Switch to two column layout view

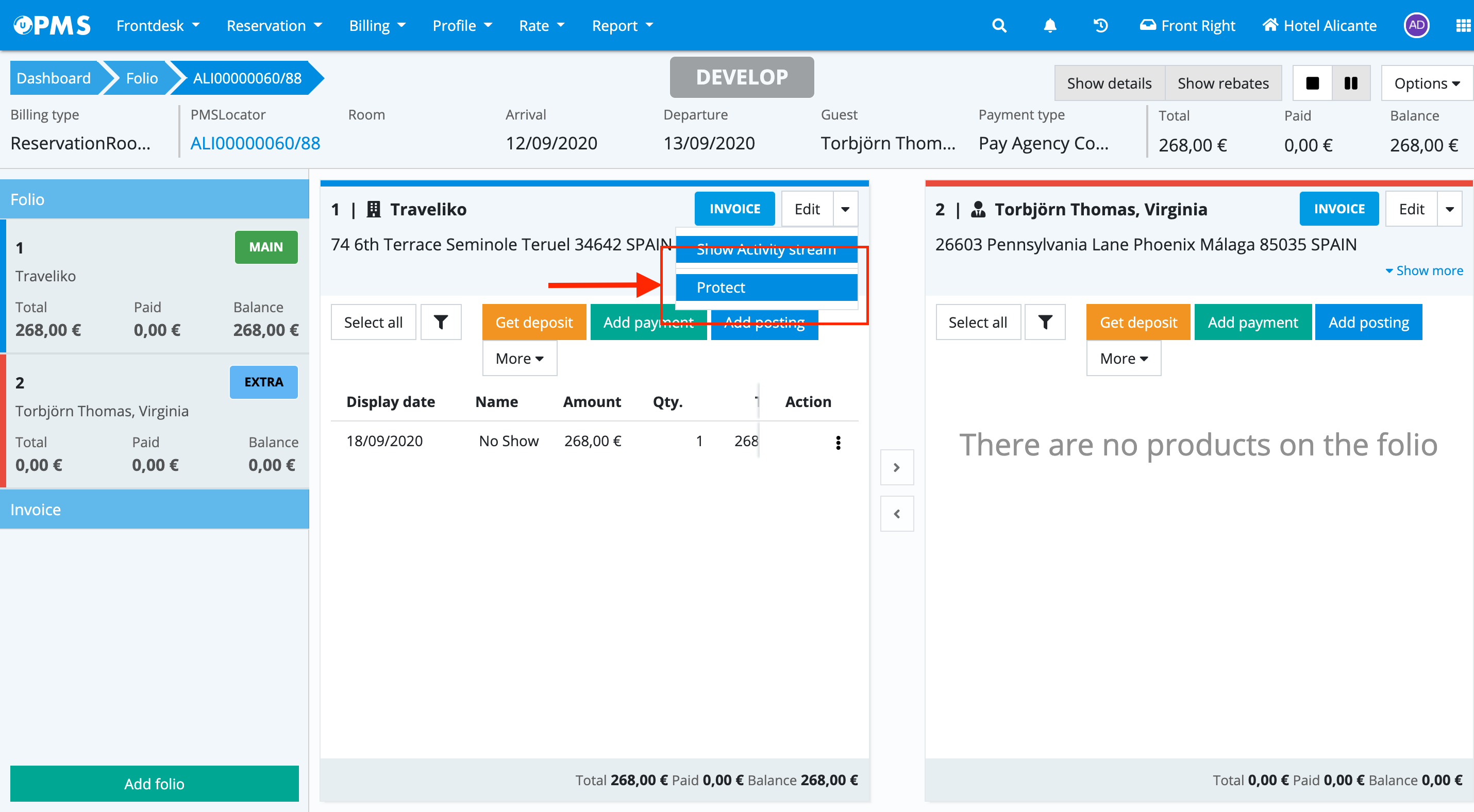[x=1351, y=83]
